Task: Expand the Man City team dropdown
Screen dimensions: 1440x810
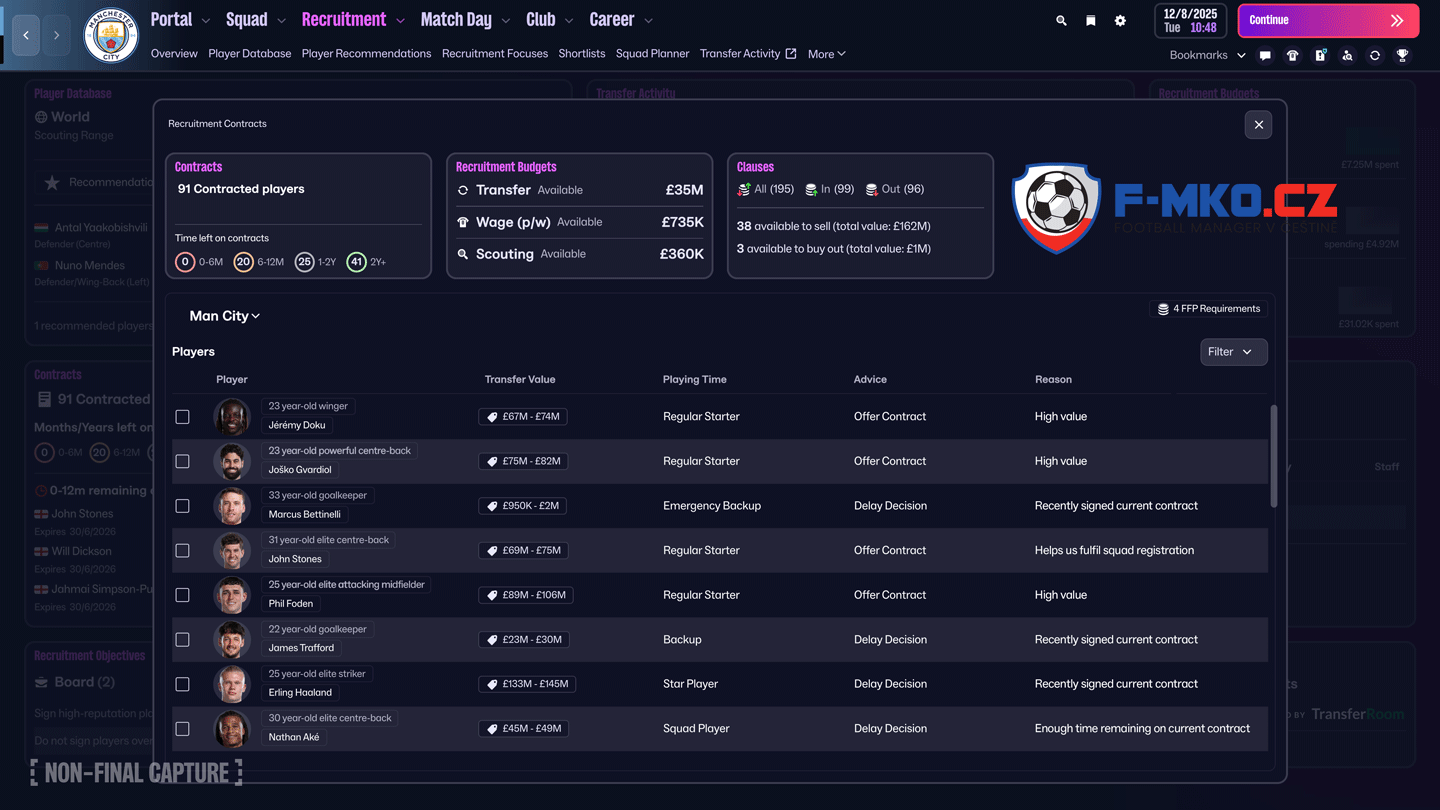Action: (225, 316)
